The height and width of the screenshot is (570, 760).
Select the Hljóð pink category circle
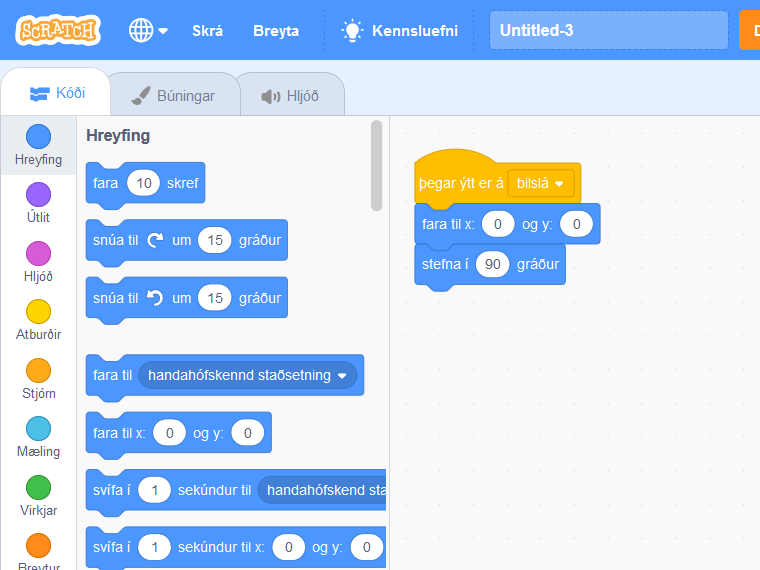[x=38, y=253]
